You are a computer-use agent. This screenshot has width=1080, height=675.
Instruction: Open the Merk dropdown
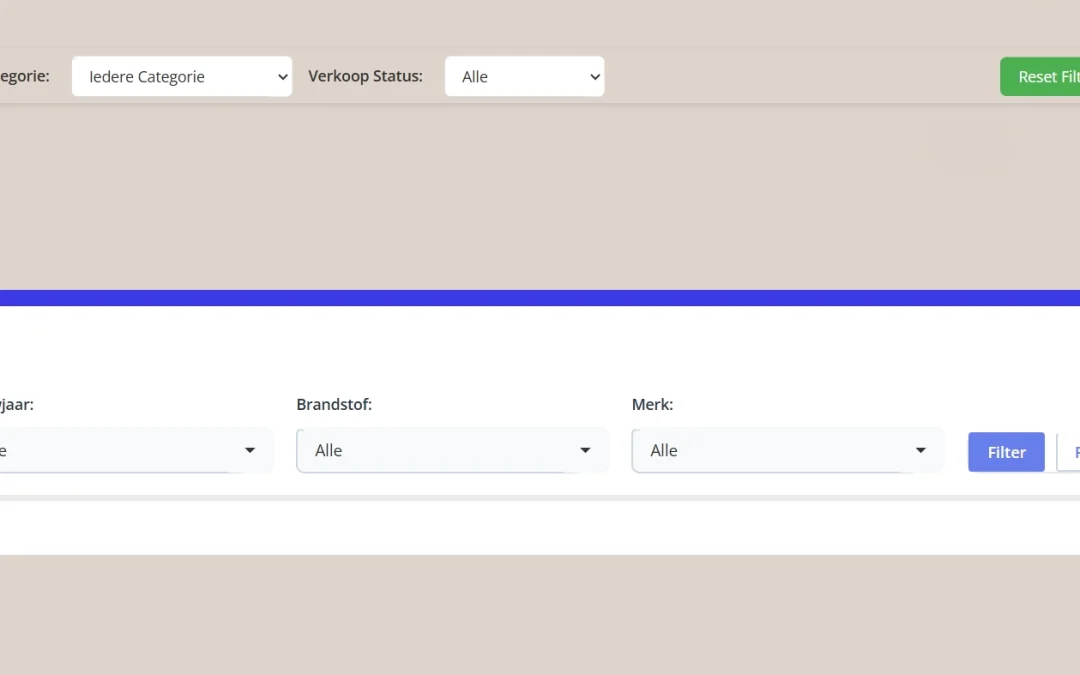pos(787,450)
